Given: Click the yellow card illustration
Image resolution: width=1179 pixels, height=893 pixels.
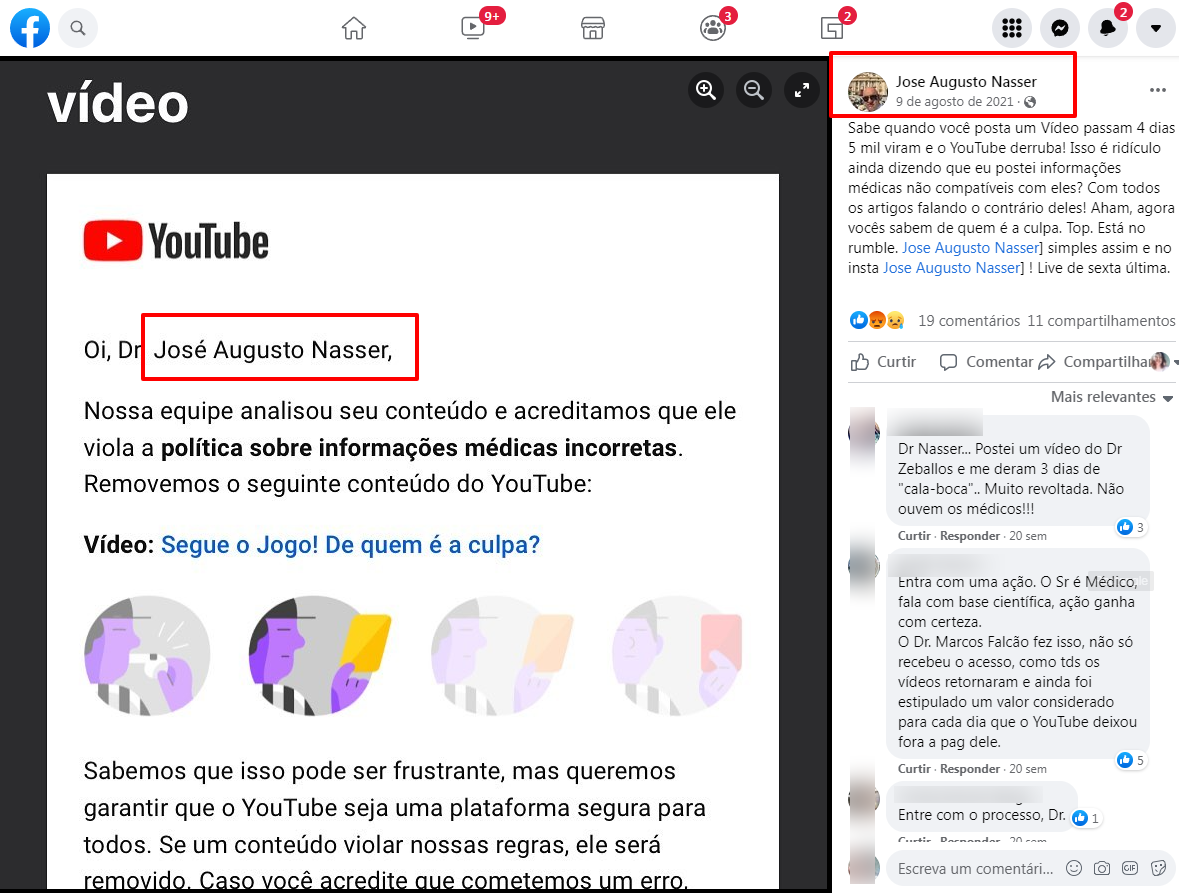Looking at the screenshot, I should pyautogui.click(x=321, y=655).
